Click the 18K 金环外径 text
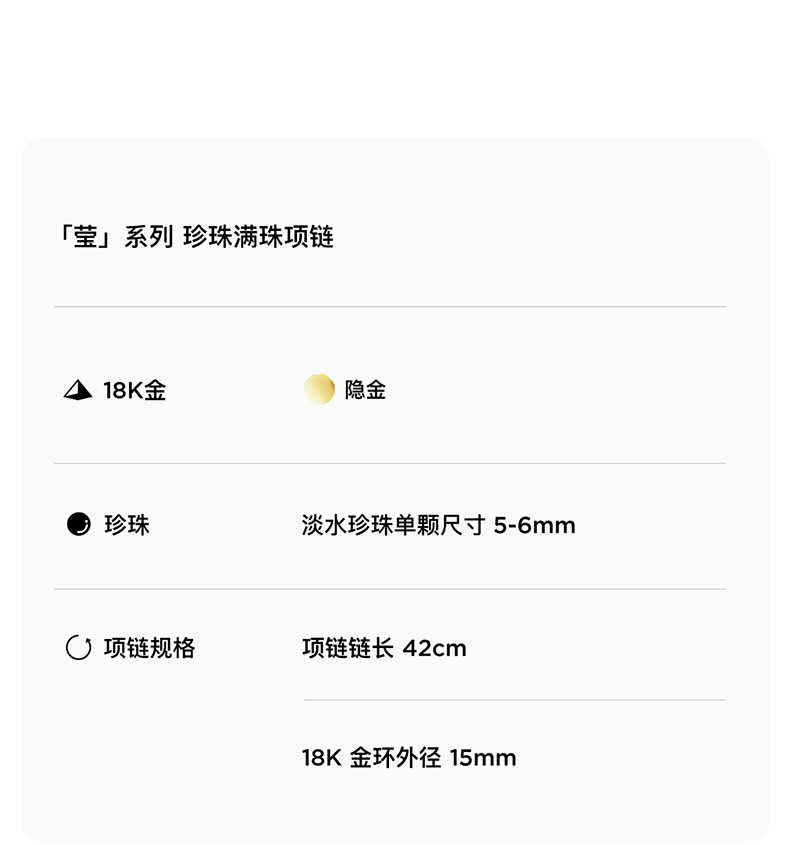This screenshot has height=845, width=790. coord(371,758)
